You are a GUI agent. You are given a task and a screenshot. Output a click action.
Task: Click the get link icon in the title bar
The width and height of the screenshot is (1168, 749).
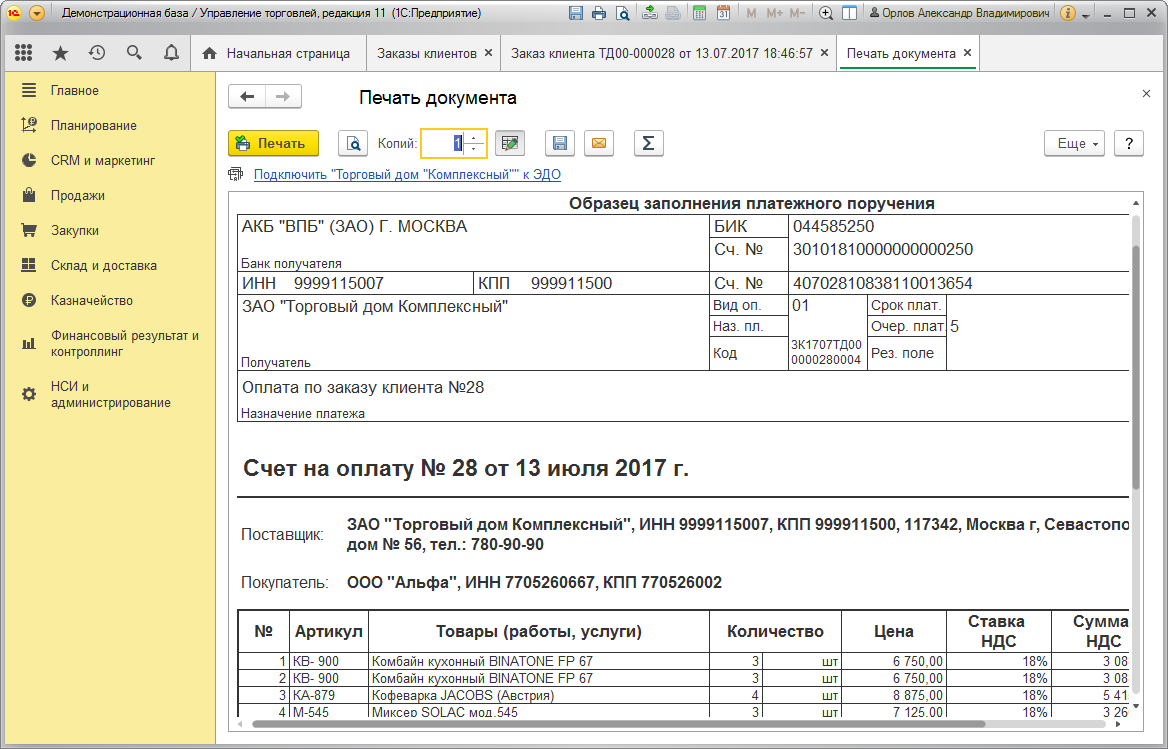[650, 13]
